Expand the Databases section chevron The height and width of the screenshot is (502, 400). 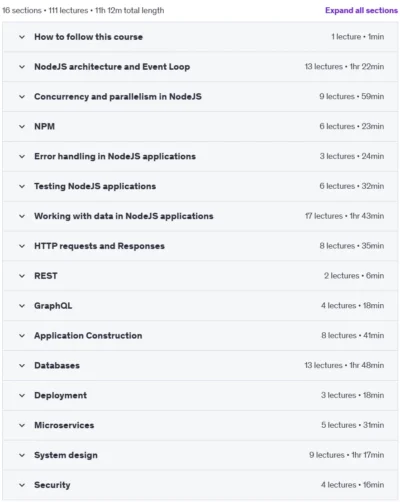click(22, 366)
